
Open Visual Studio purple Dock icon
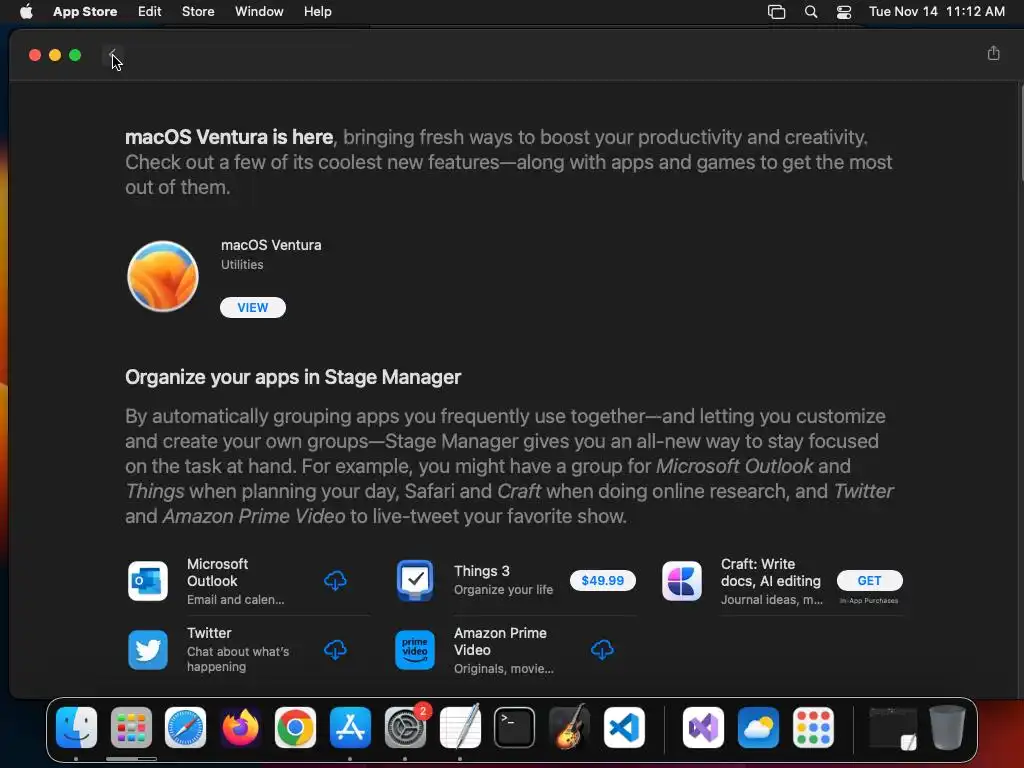(703, 727)
